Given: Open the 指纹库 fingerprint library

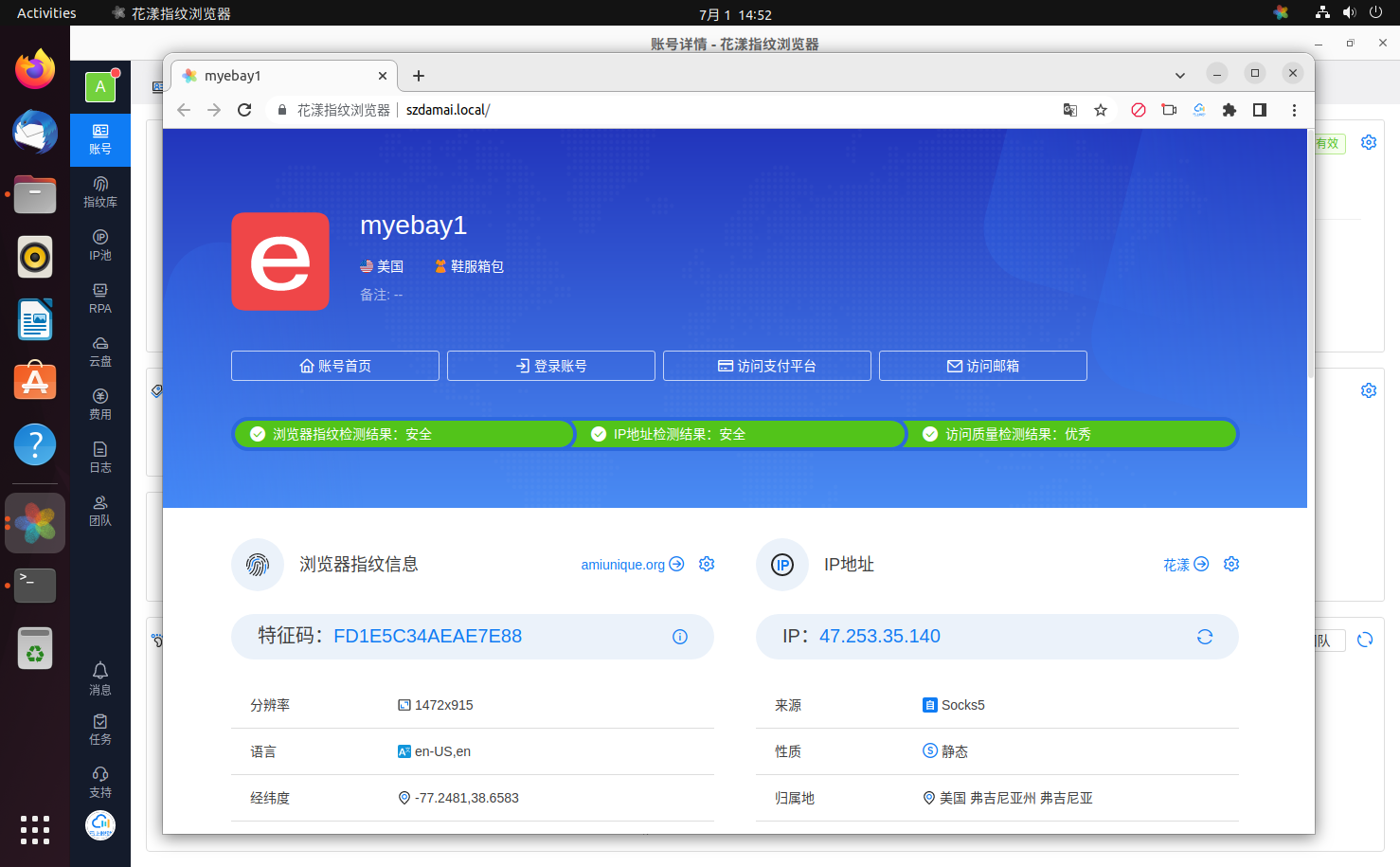Looking at the screenshot, I should [x=100, y=191].
